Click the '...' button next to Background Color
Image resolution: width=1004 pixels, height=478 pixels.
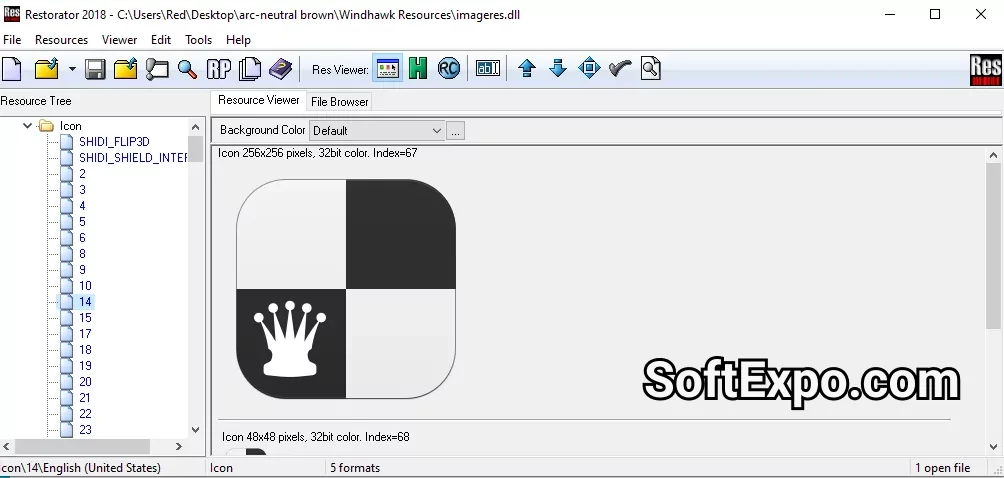pos(455,131)
